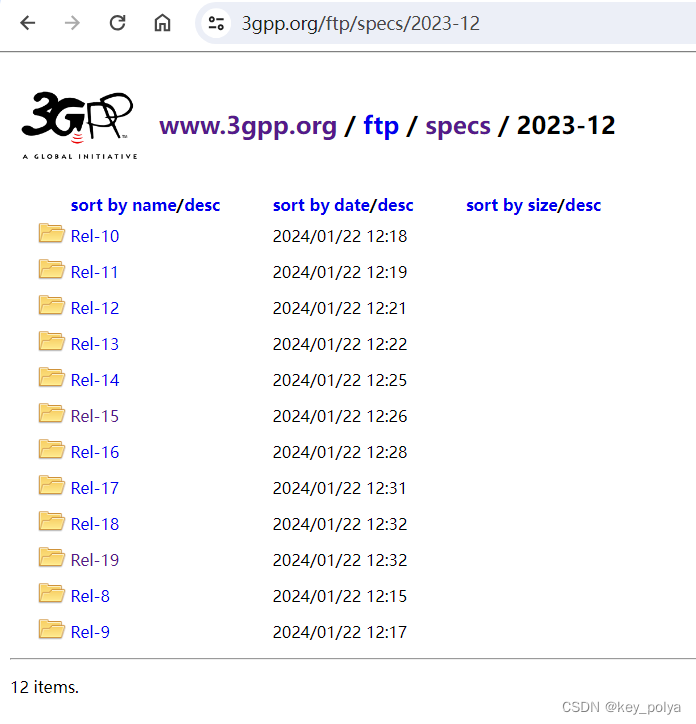Click the folder icon for Rel-16
696x724 pixels.
(51, 449)
